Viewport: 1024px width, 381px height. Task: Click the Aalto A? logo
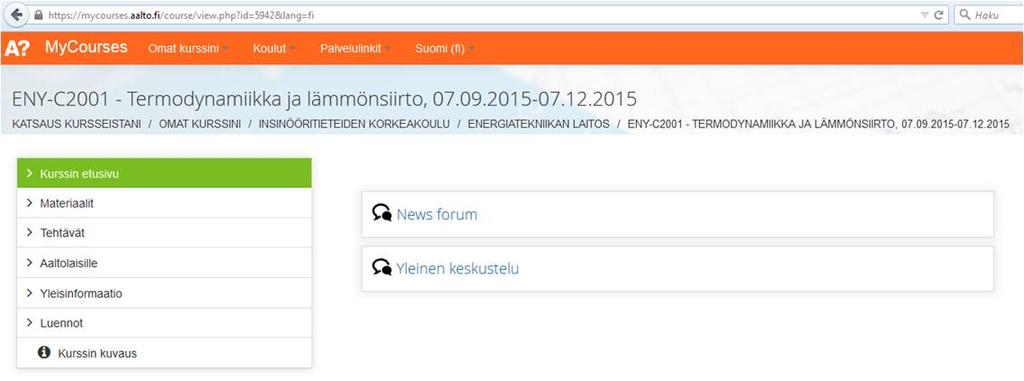16,48
